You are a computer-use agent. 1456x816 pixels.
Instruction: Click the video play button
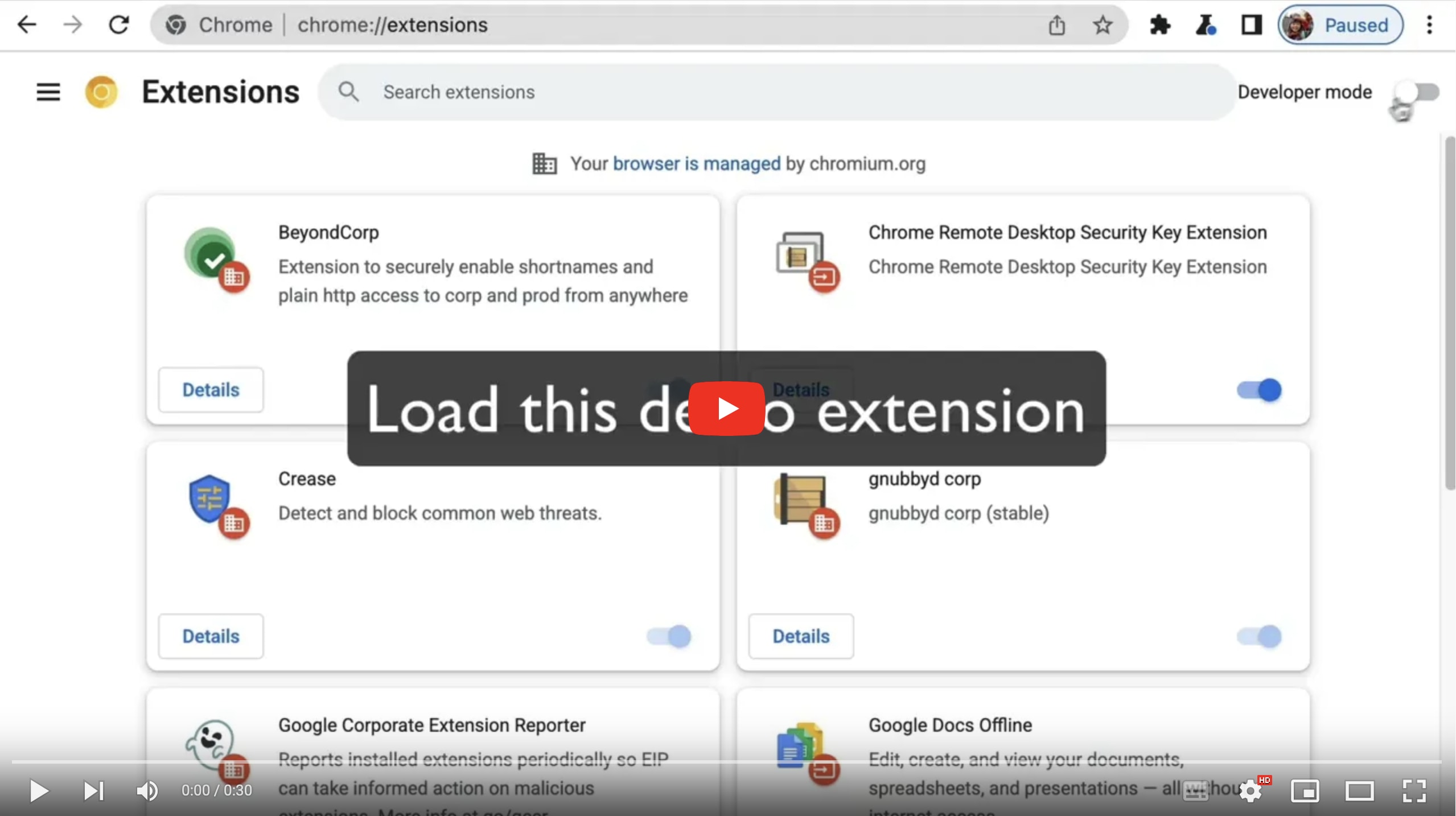727,408
